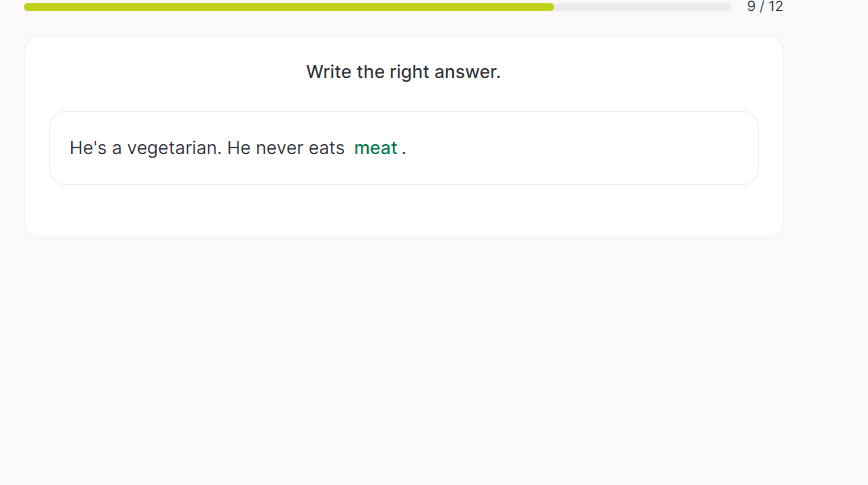
Task: Click the green answer word "meat"
Action: (x=376, y=148)
